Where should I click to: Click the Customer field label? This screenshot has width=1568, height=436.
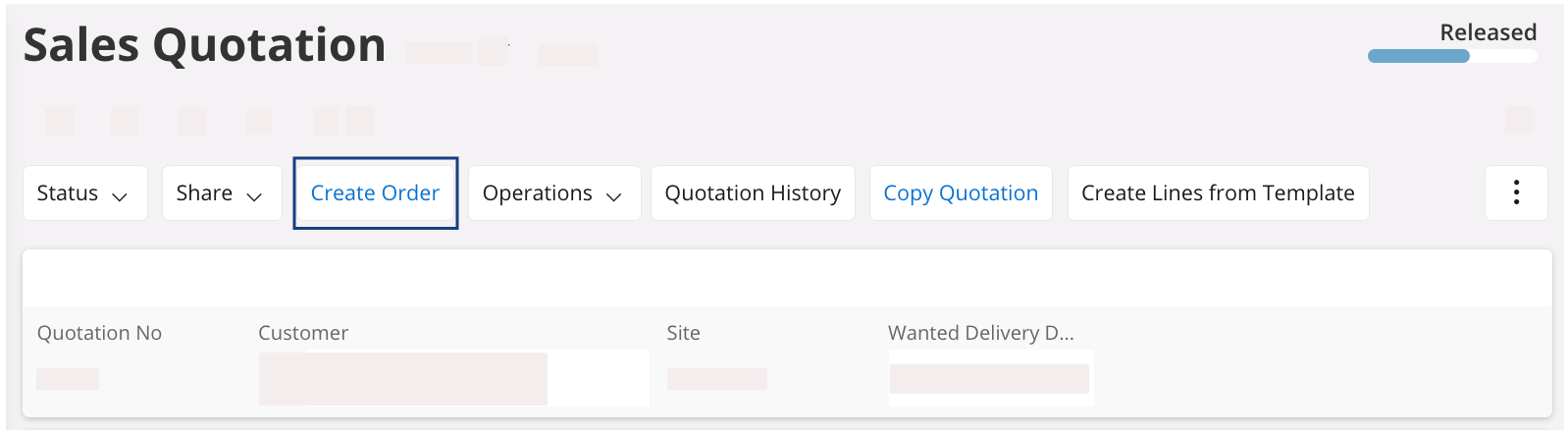pyautogui.click(x=303, y=333)
